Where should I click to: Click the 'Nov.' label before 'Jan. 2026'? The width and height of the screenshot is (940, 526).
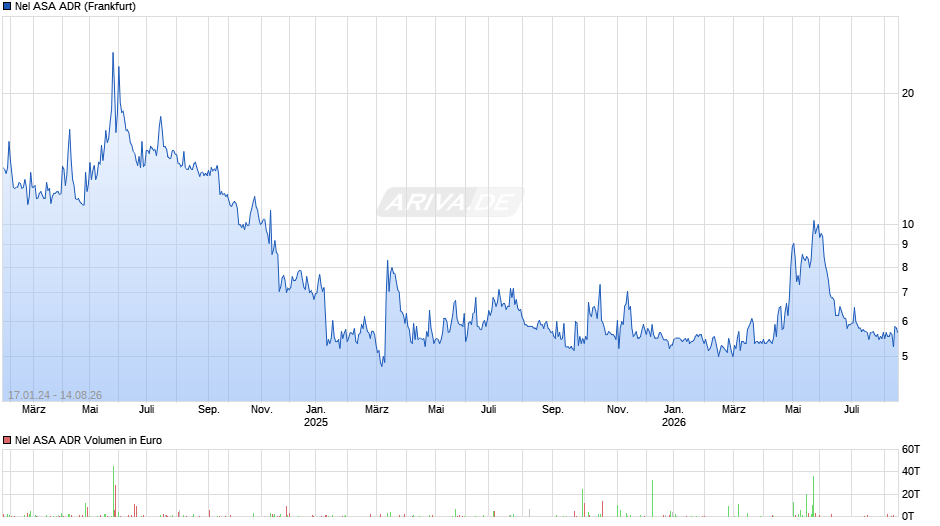click(617, 410)
